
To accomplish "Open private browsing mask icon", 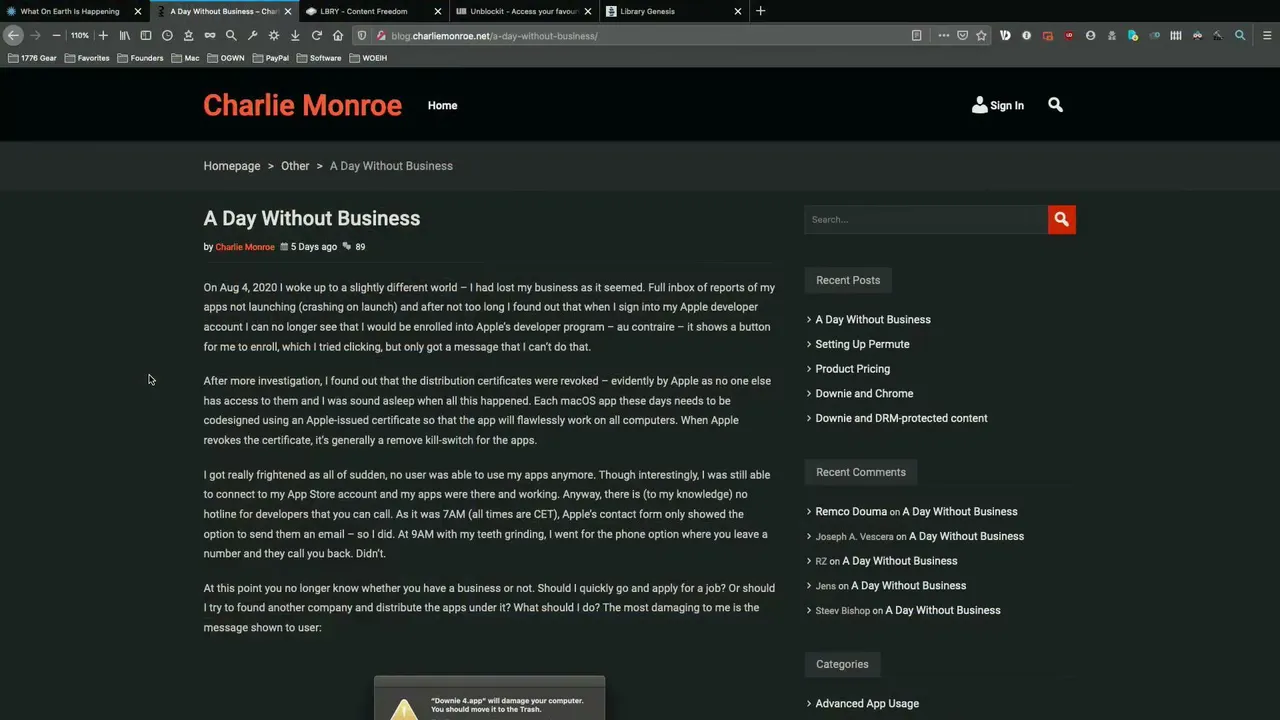I will click(209, 35).
